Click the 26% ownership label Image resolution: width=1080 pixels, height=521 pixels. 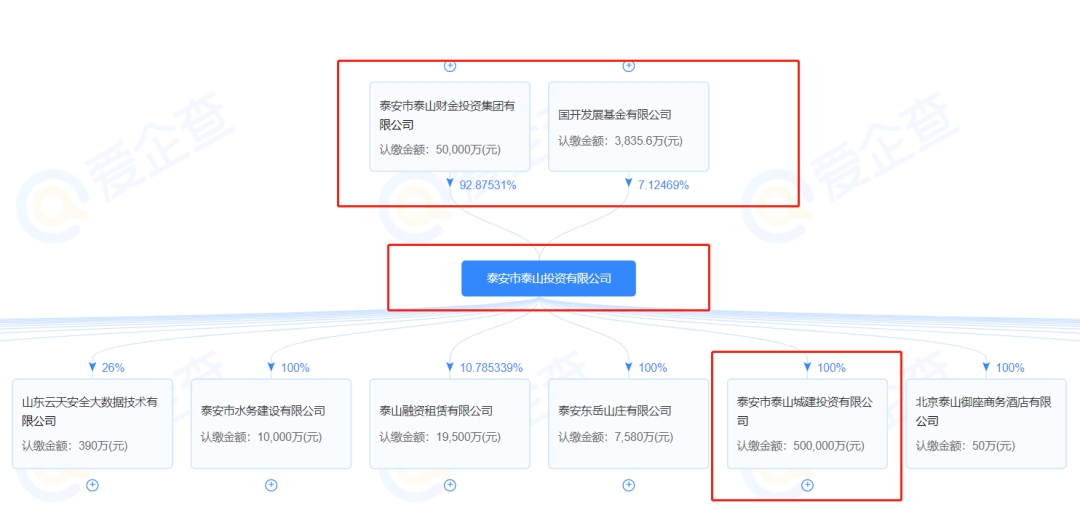point(113,368)
